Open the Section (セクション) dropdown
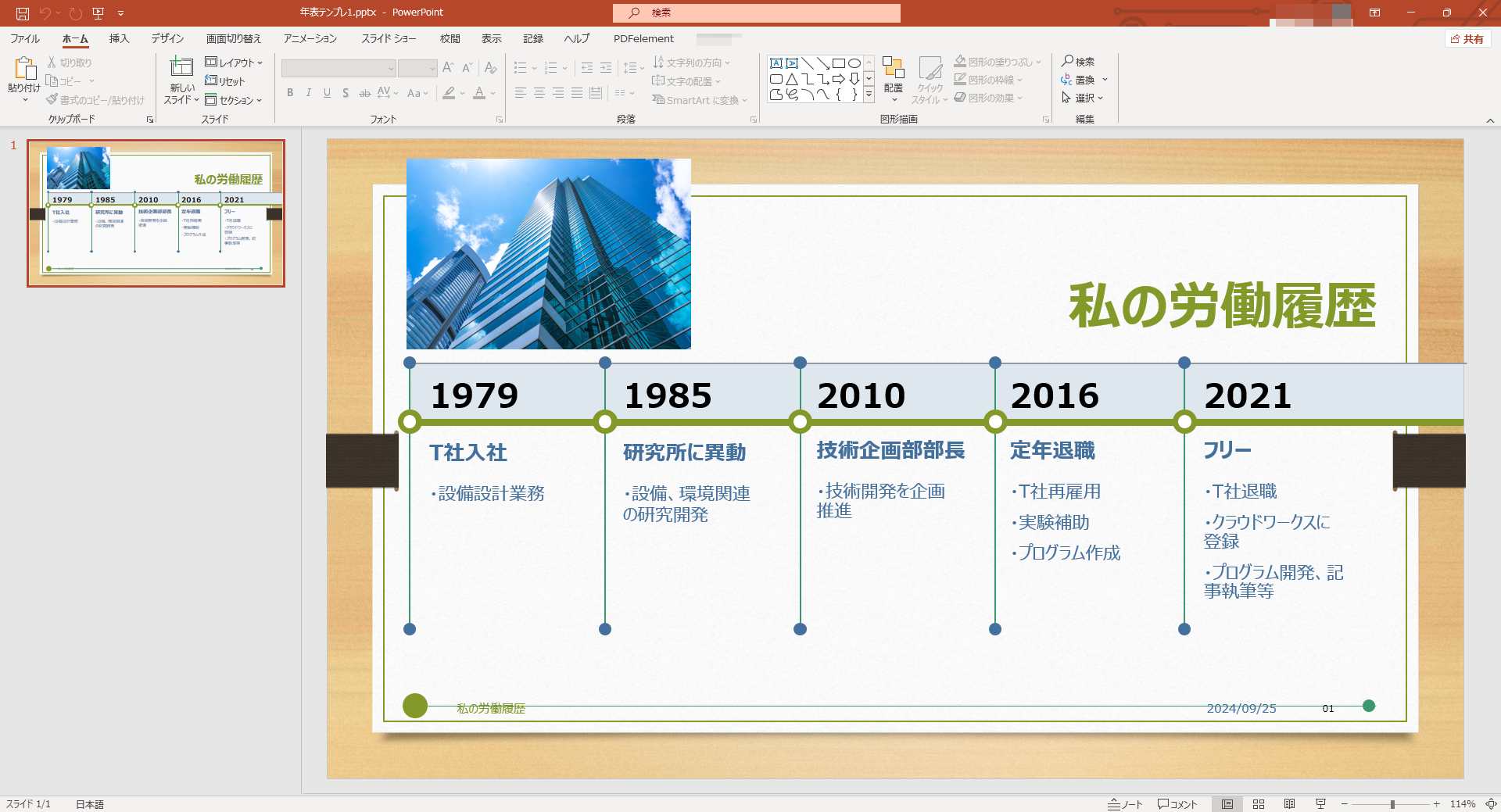The height and width of the screenshot is (812, 1501). [x=234, y=100]
